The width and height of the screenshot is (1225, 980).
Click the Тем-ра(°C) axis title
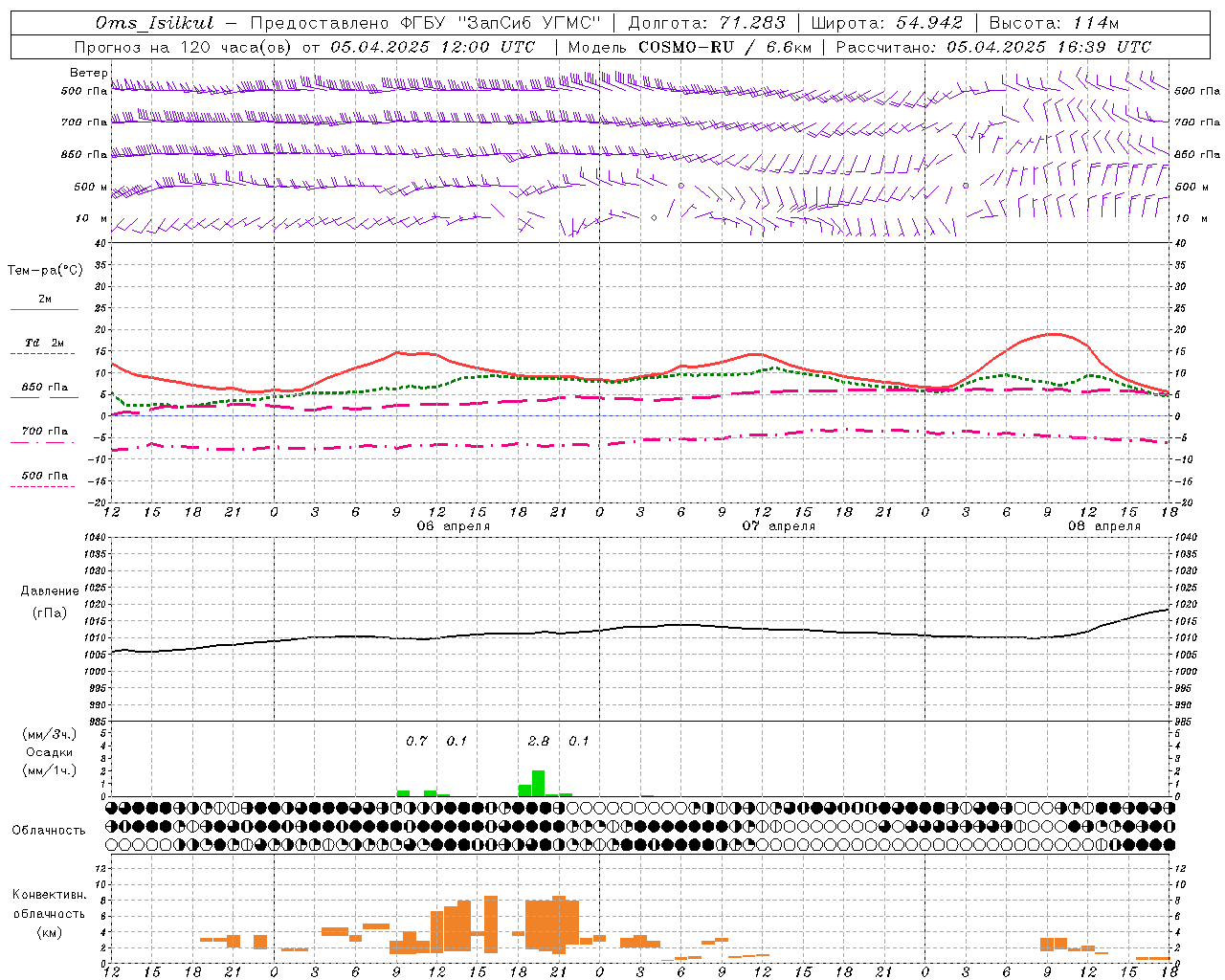45,270
